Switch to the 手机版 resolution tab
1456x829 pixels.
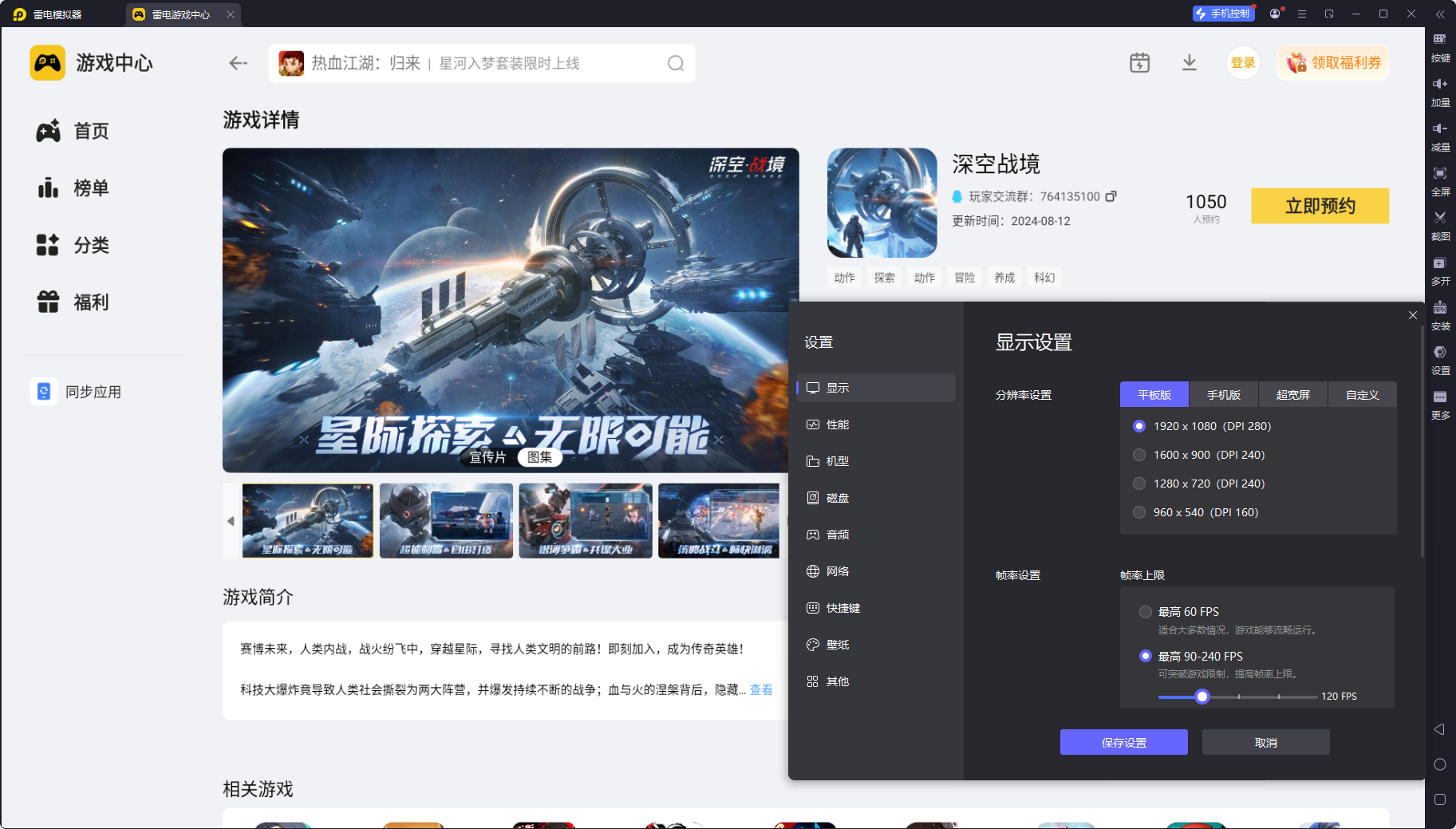pyautogui.click(x=1222, y=394)
